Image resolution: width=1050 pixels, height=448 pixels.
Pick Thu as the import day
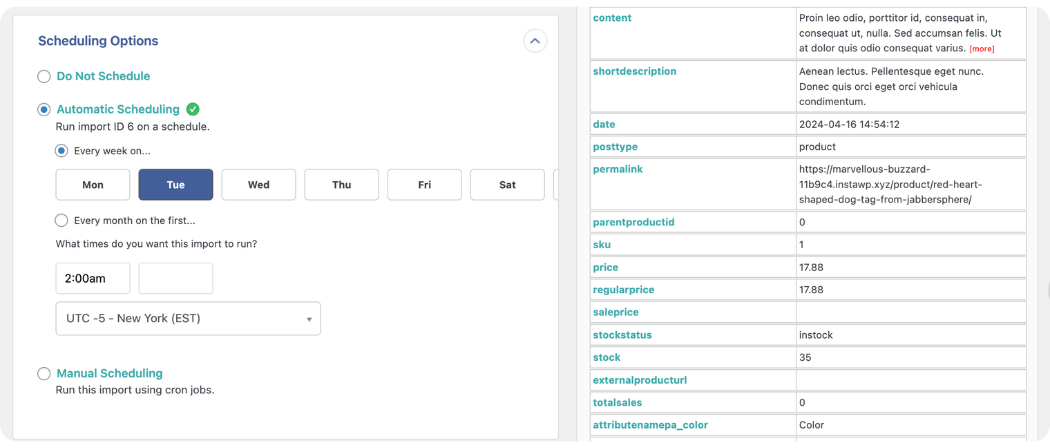click(342, 185)
